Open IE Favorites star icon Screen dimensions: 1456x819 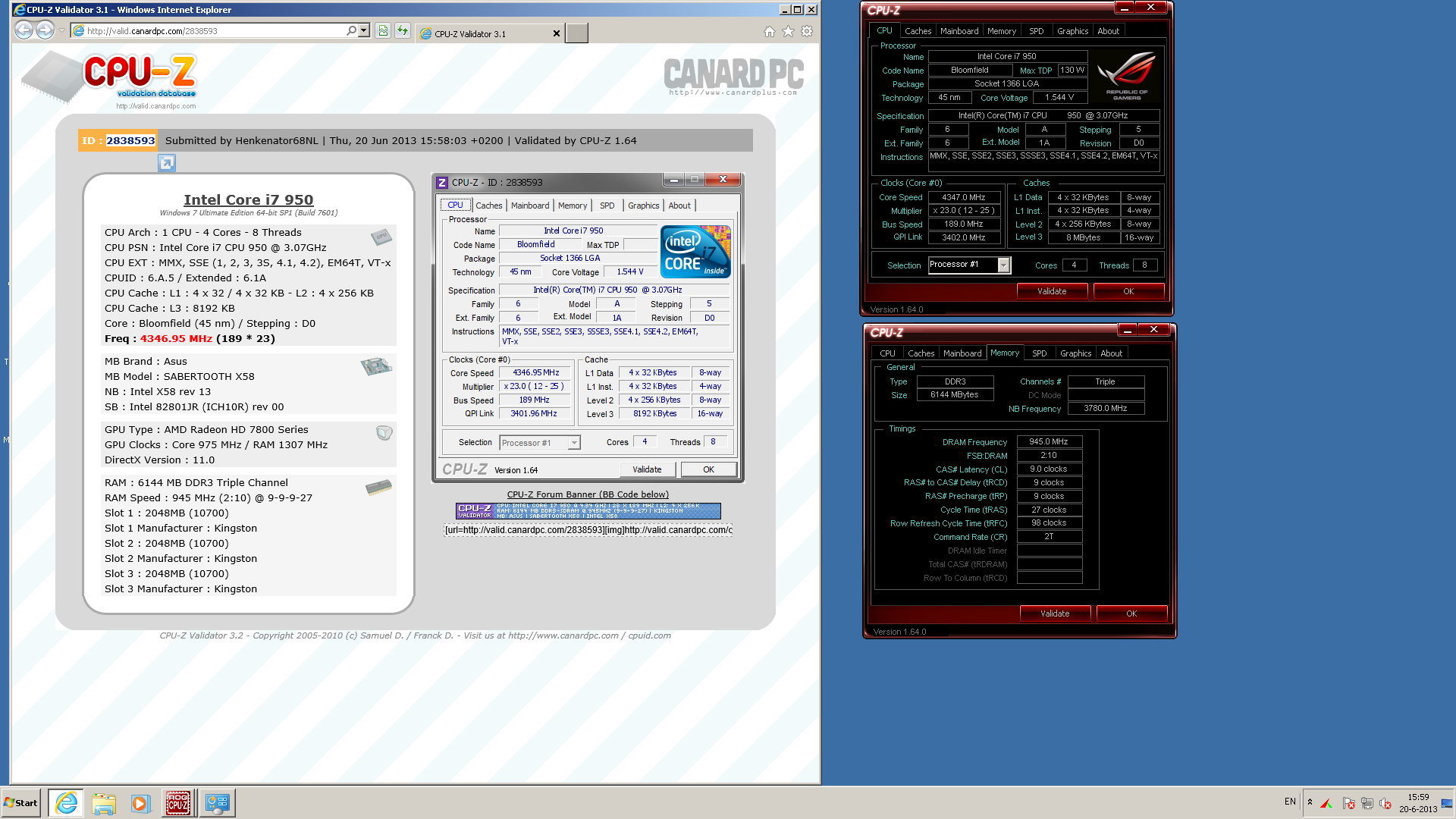tap(789, 31)
